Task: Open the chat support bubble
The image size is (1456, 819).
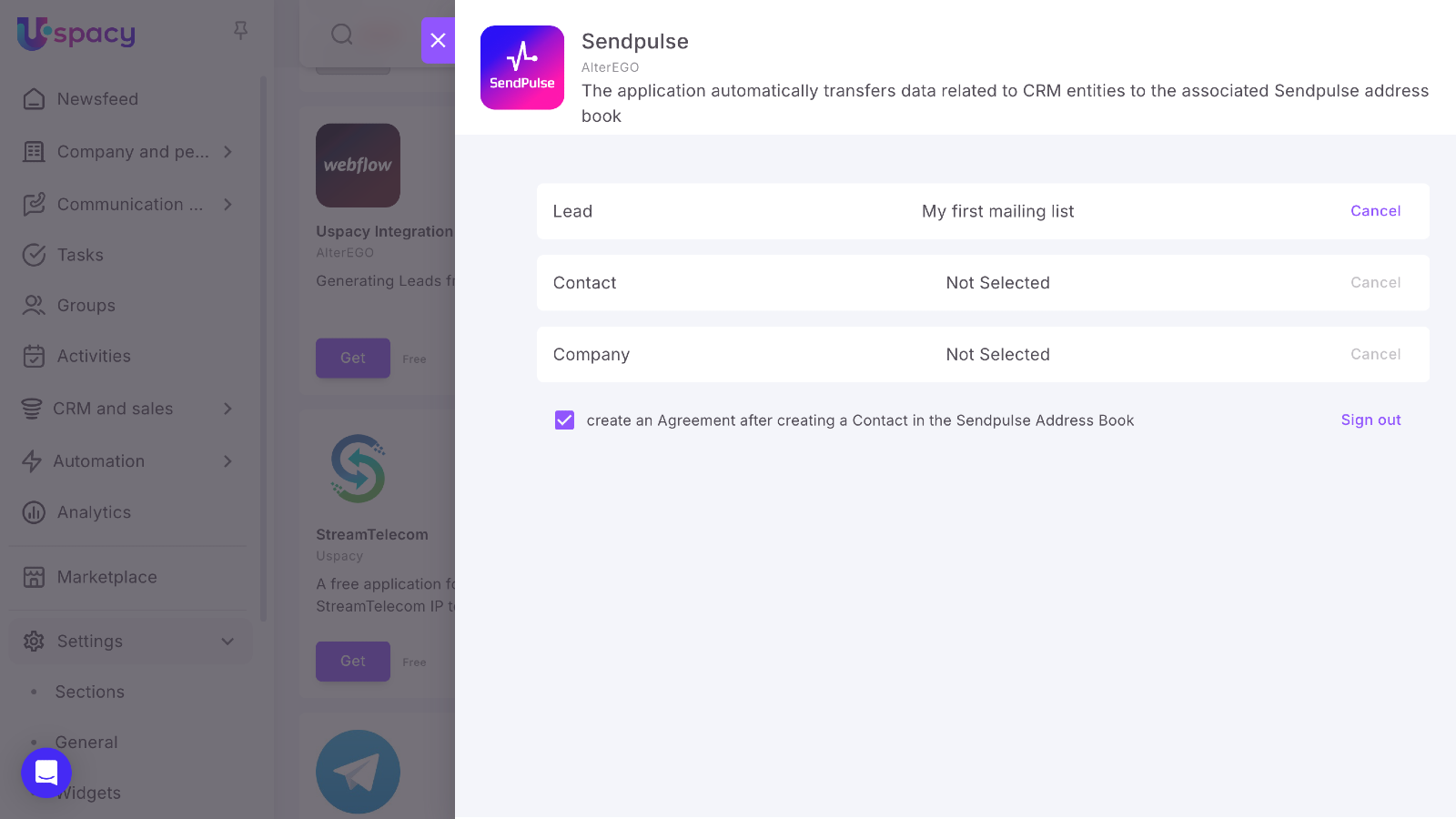Action: [46, 773]
